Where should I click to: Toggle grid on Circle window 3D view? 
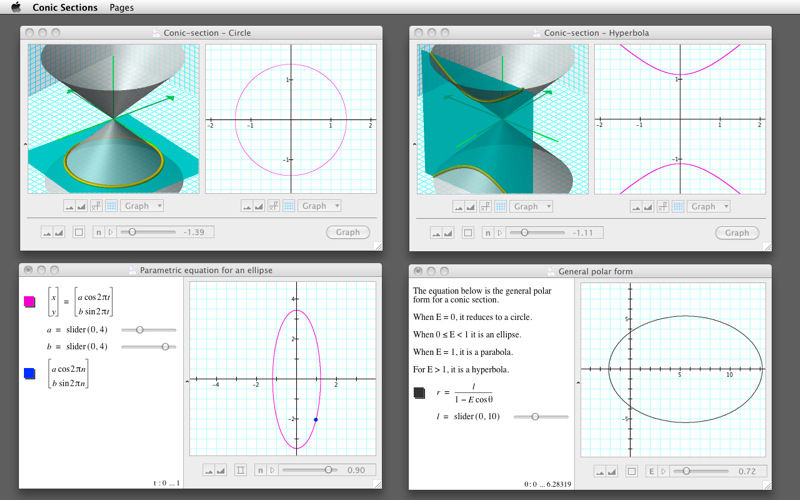(111, 206)
